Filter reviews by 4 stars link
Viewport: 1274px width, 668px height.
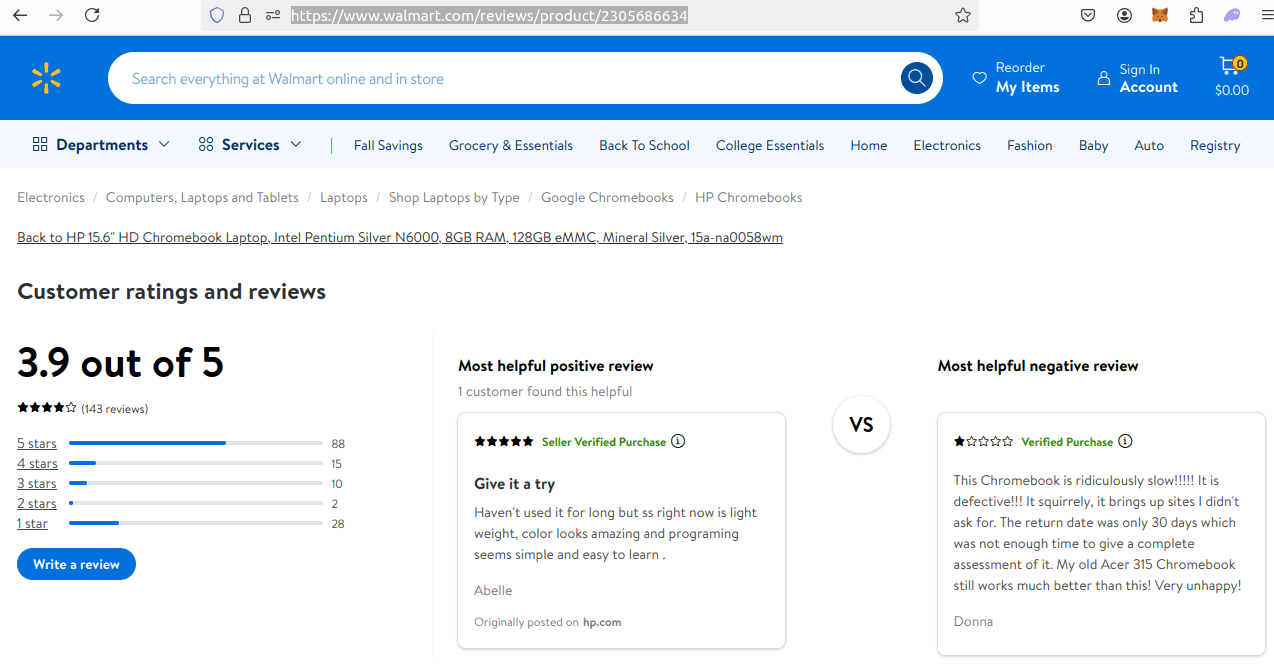[x=37, y=463]
